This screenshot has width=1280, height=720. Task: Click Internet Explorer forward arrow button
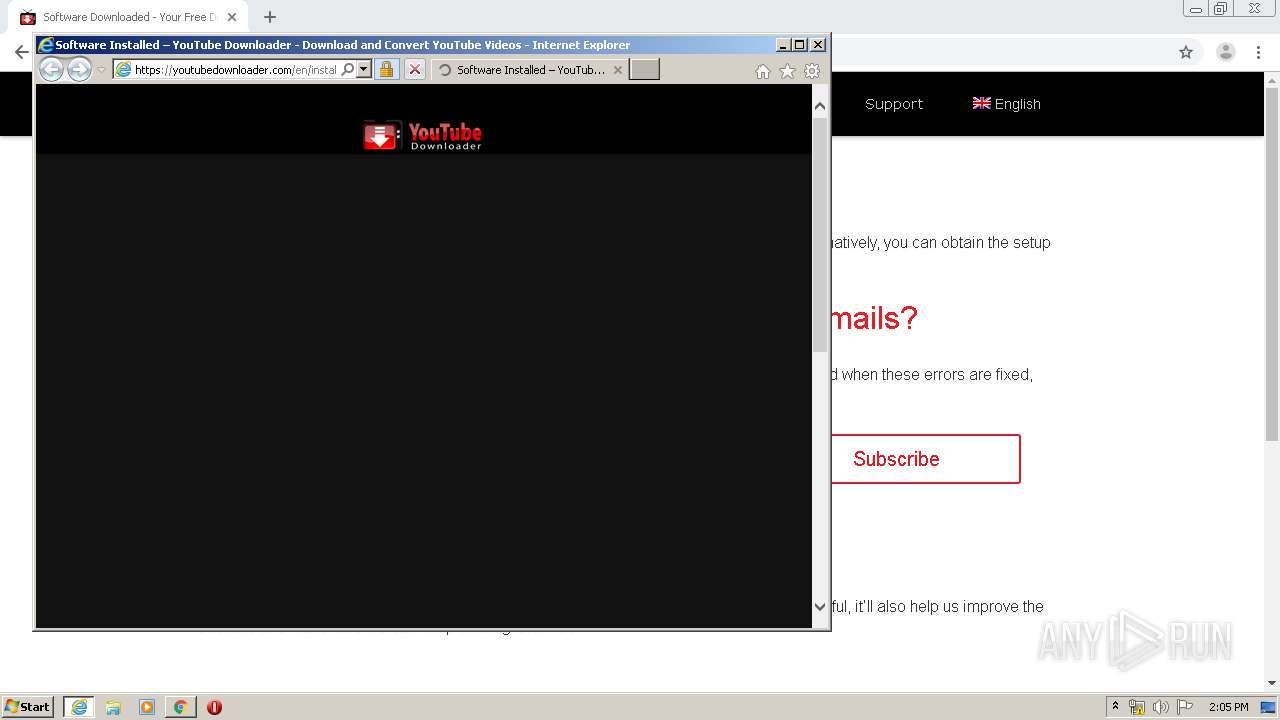coord(79,69)
